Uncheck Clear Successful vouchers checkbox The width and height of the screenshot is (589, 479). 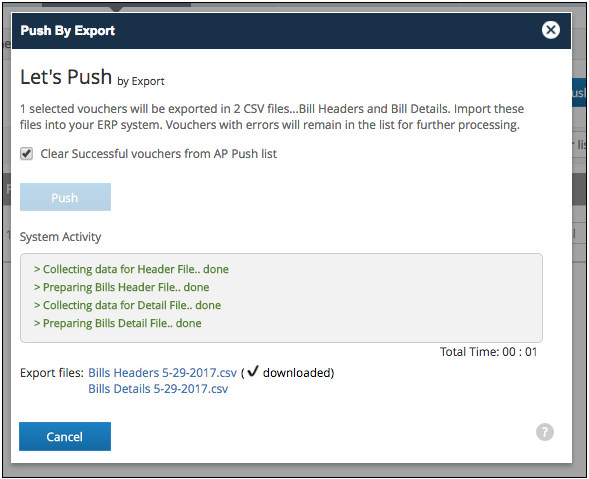[x=27, y=154]
